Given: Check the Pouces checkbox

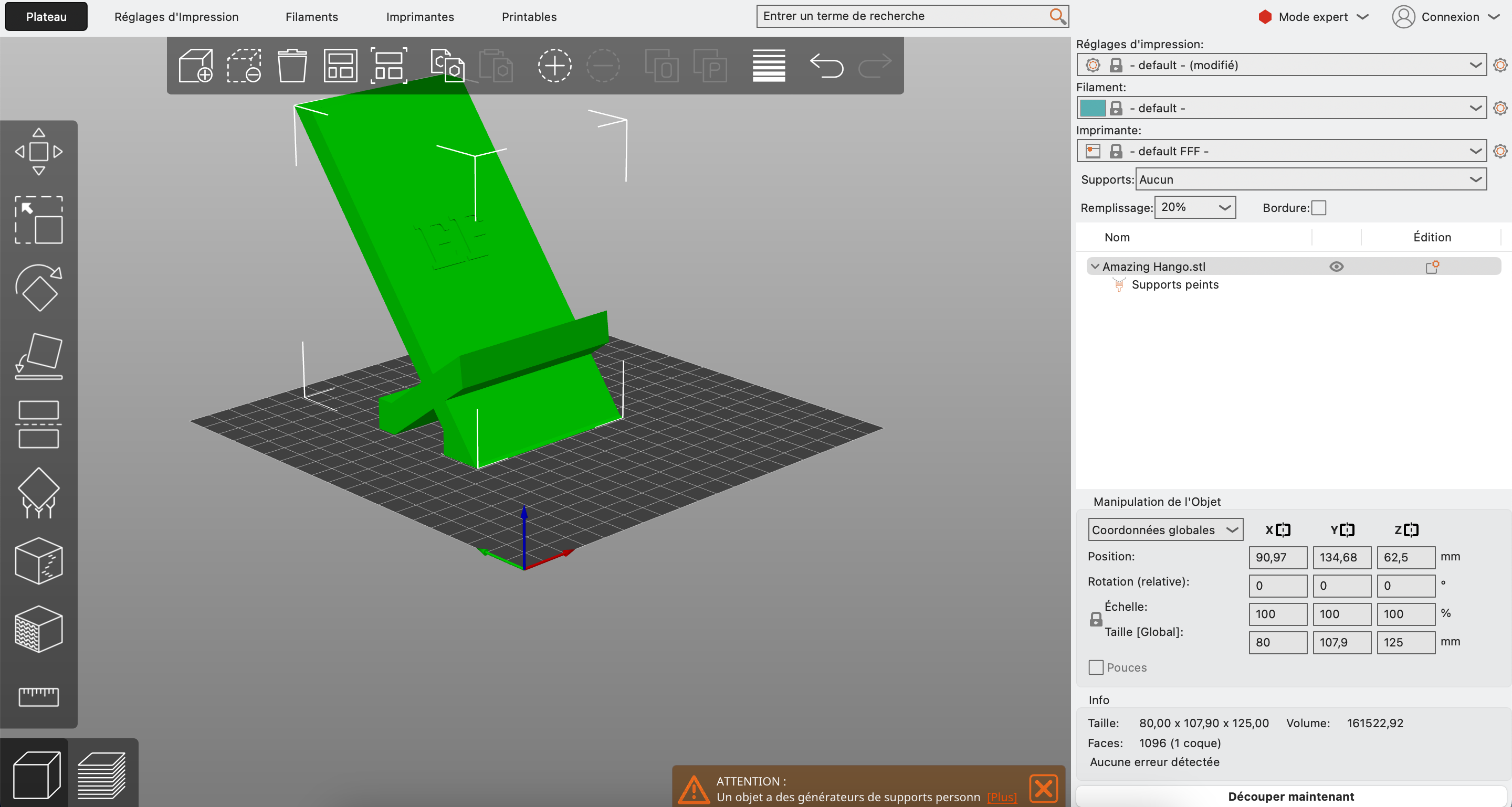Looking at the screenshot, I should point(1095,667).
